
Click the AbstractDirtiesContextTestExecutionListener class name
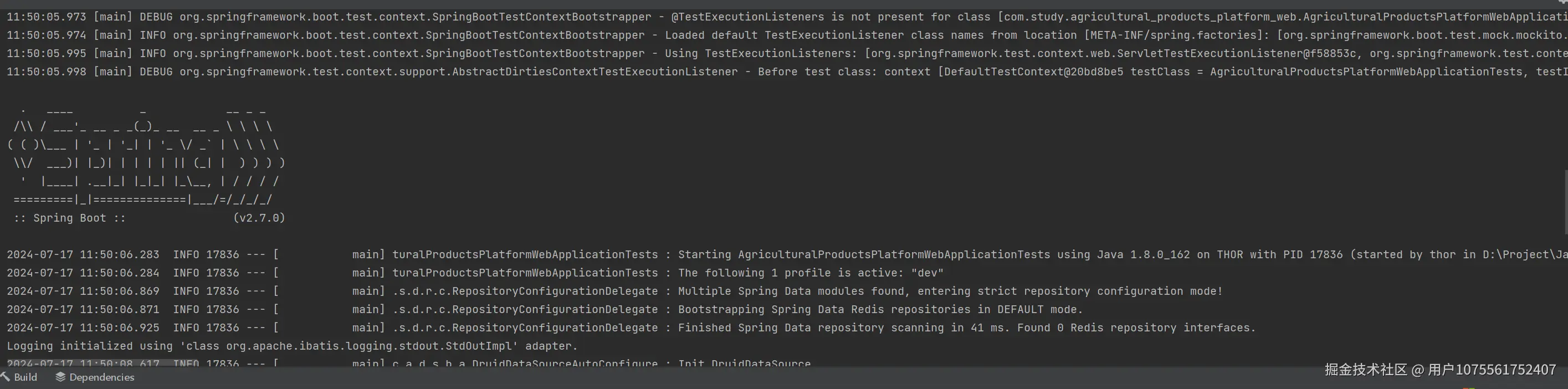pyautogui.click(x=458, y=72)
